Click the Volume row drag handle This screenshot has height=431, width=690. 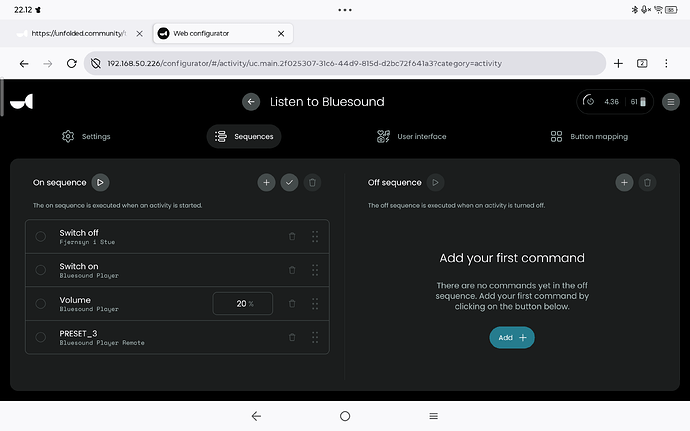tap(315, 304)
